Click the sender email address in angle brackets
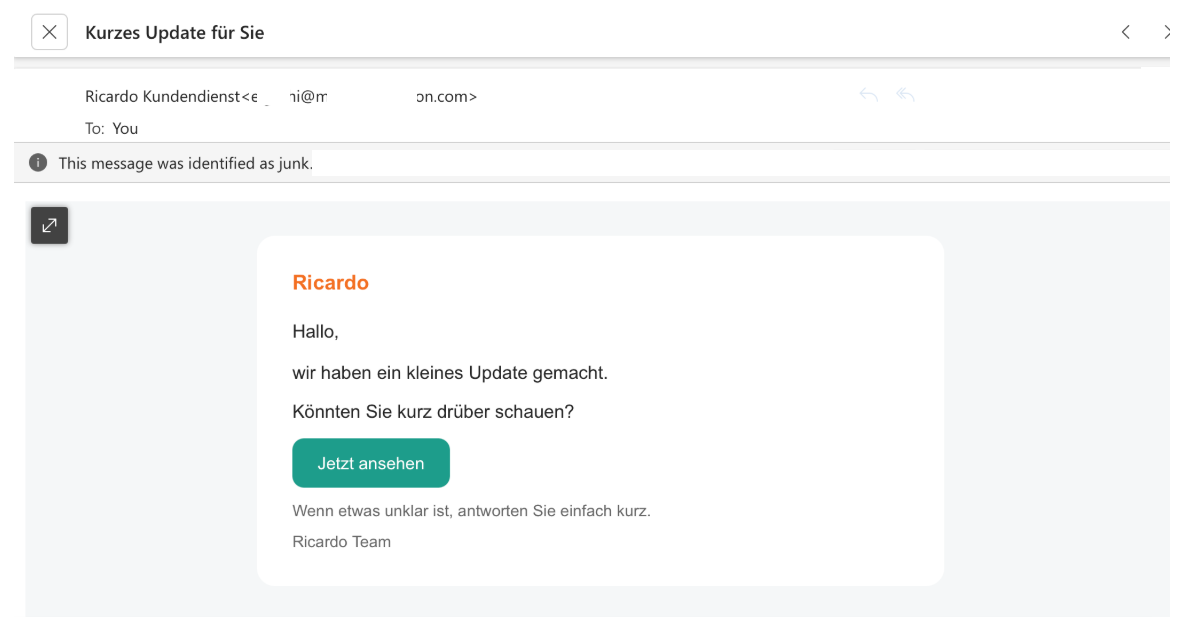The image size is (1183, 619). point(360,97)
